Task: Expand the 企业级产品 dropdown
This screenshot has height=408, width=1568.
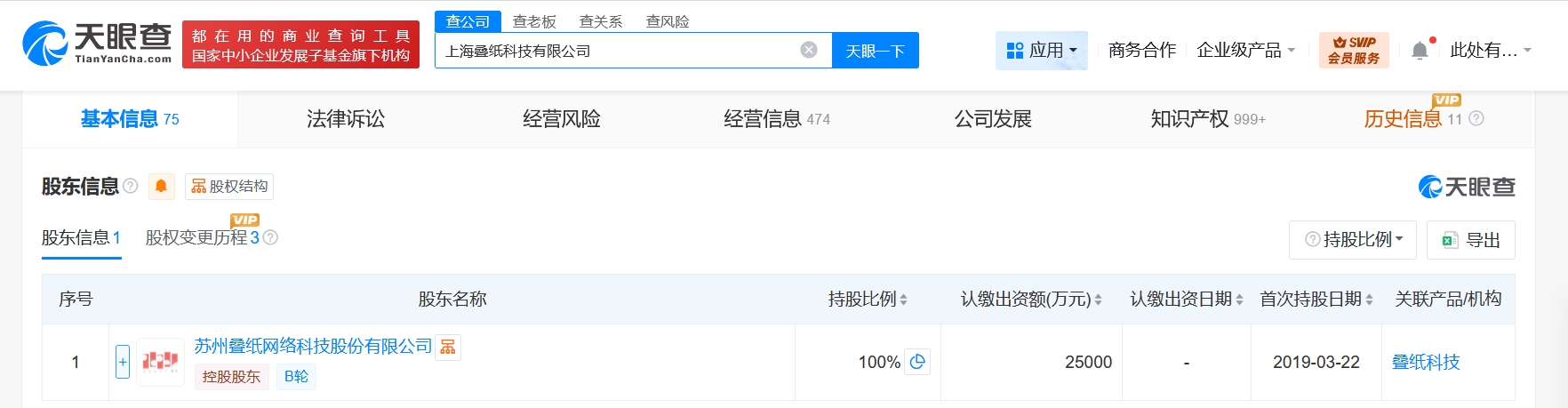Action: [1245, 51]
